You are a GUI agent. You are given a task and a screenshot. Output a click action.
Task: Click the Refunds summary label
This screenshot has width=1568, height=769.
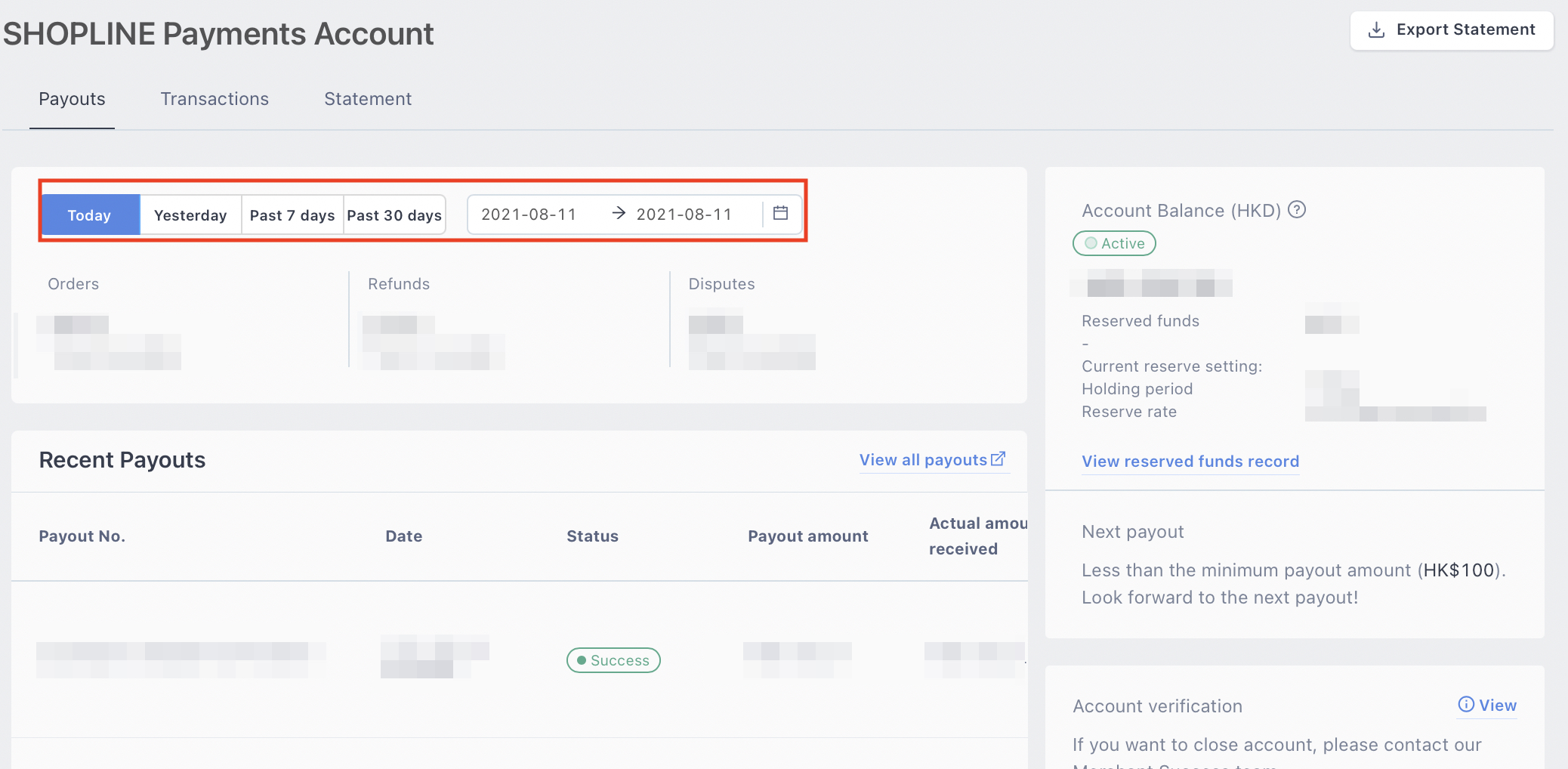pos(399,284)
